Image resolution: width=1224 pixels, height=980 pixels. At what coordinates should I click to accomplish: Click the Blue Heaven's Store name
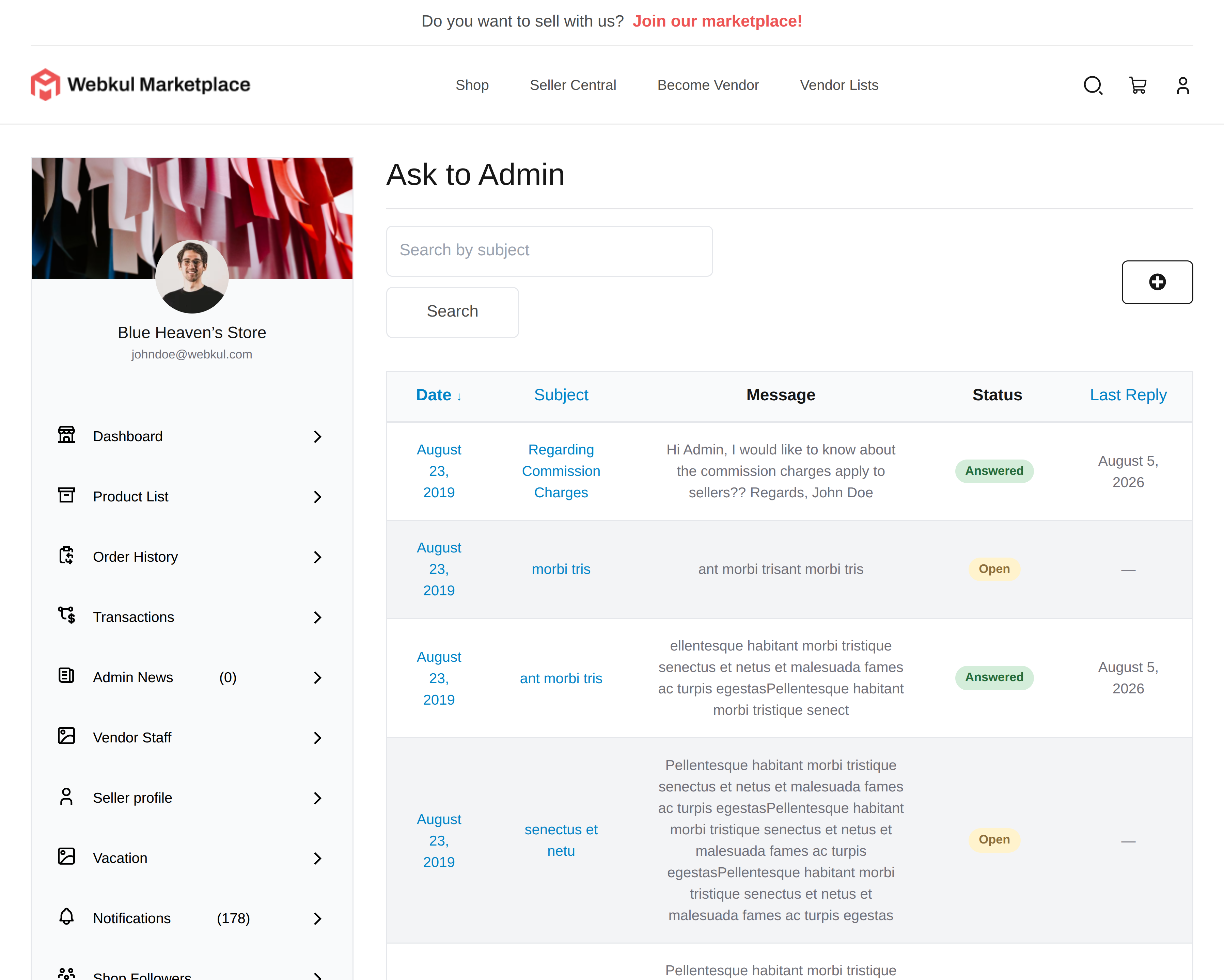coord(192,333)
